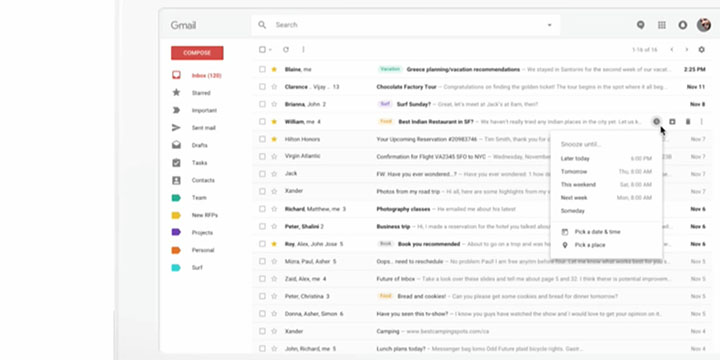Click snooze clock icon on William row
720x360 pixels.
(x=657, y=122)
